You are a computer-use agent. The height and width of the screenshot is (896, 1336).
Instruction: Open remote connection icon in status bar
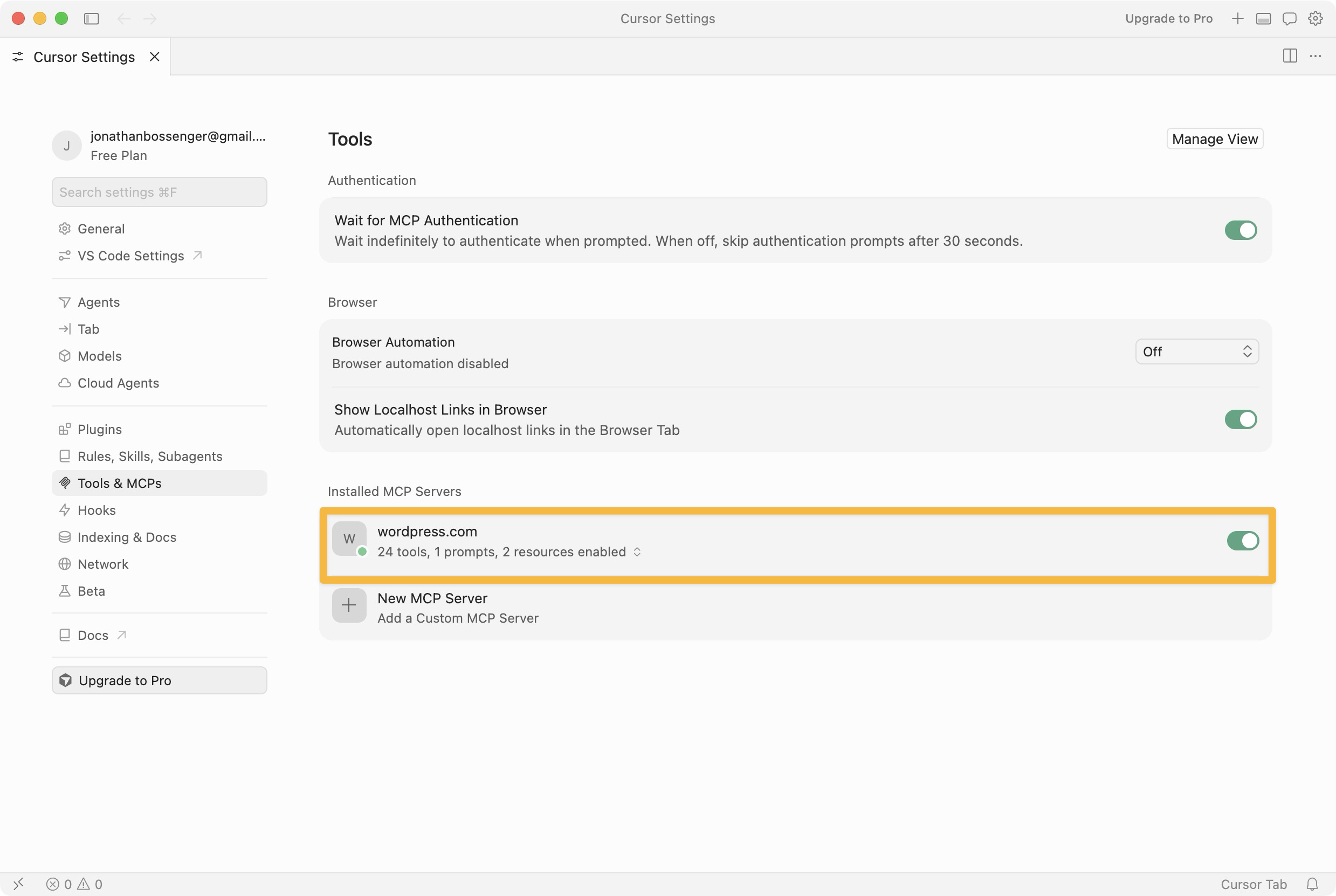[x=18, y=884]
